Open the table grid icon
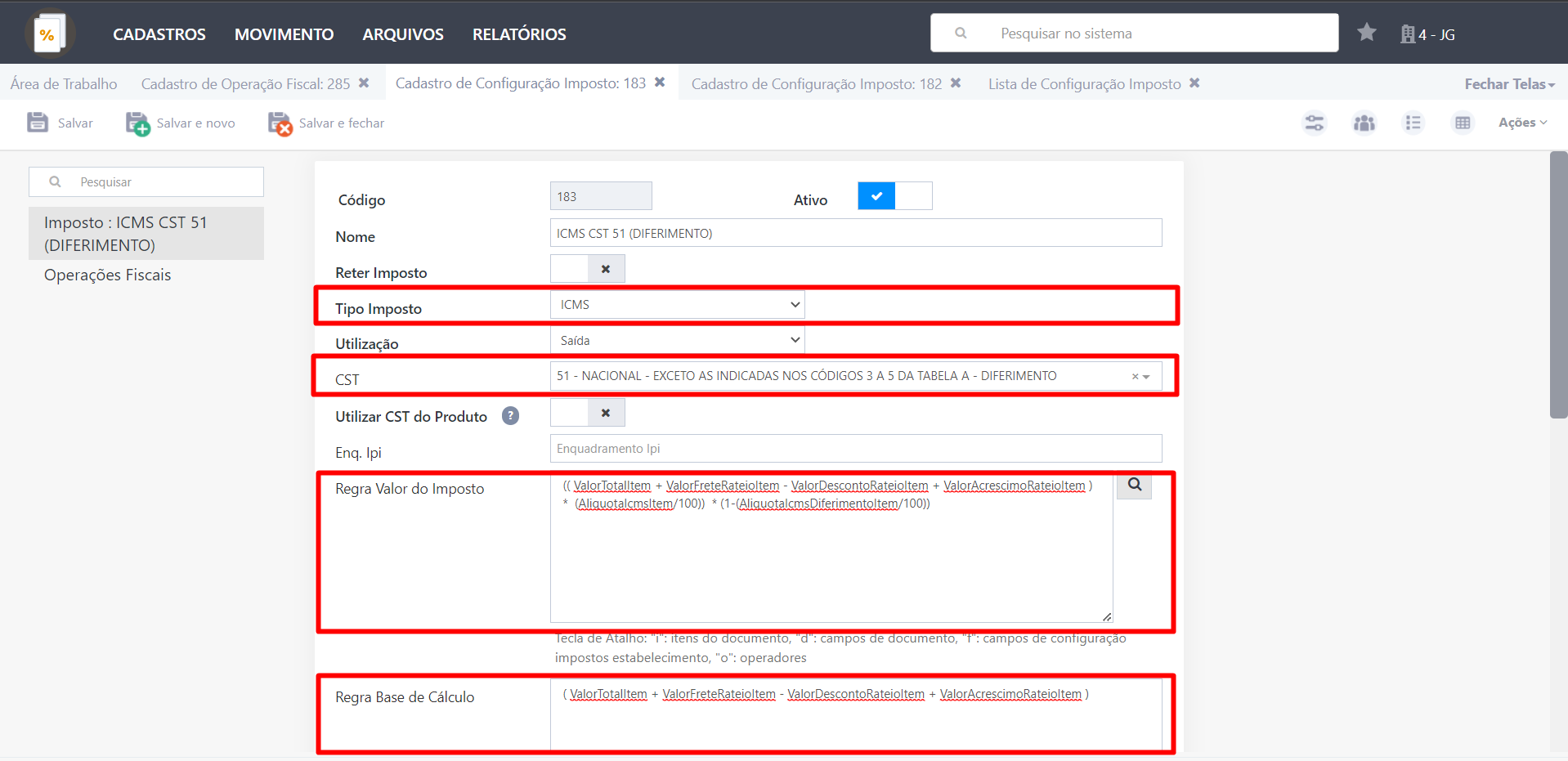Viewport: 1568px width, 761px height. point(1463,123)
